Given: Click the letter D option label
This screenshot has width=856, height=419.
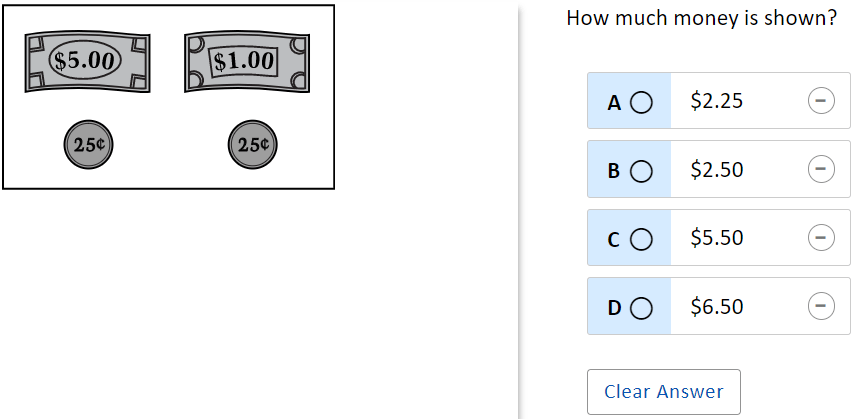Looking at the screenshot, I should [x=614, y=307].
